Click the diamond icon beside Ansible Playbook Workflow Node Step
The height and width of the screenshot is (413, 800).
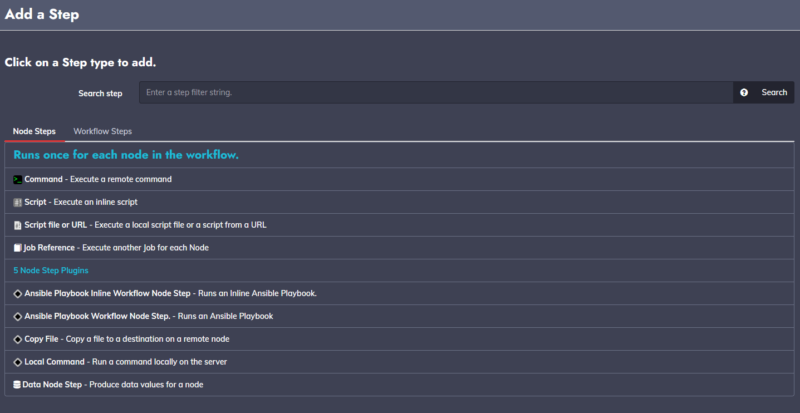17,317
